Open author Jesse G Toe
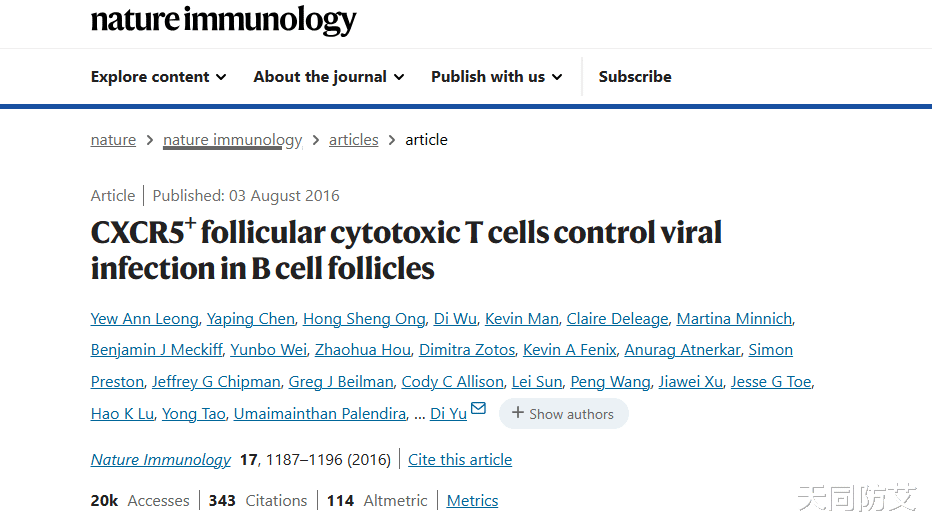Image resolution: width=932 pixels, height=532 pixels. coord(771,382)
